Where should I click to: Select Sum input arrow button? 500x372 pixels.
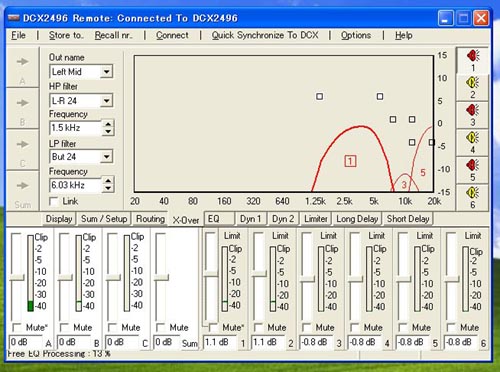[x=22, y=192]
